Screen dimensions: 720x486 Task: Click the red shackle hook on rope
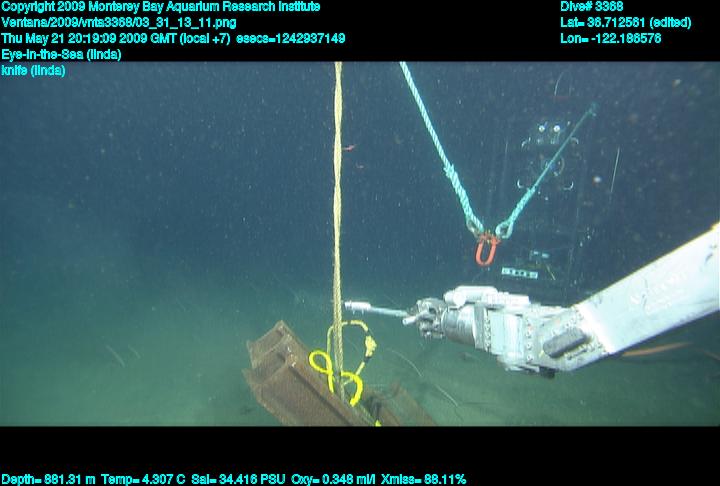486,248
